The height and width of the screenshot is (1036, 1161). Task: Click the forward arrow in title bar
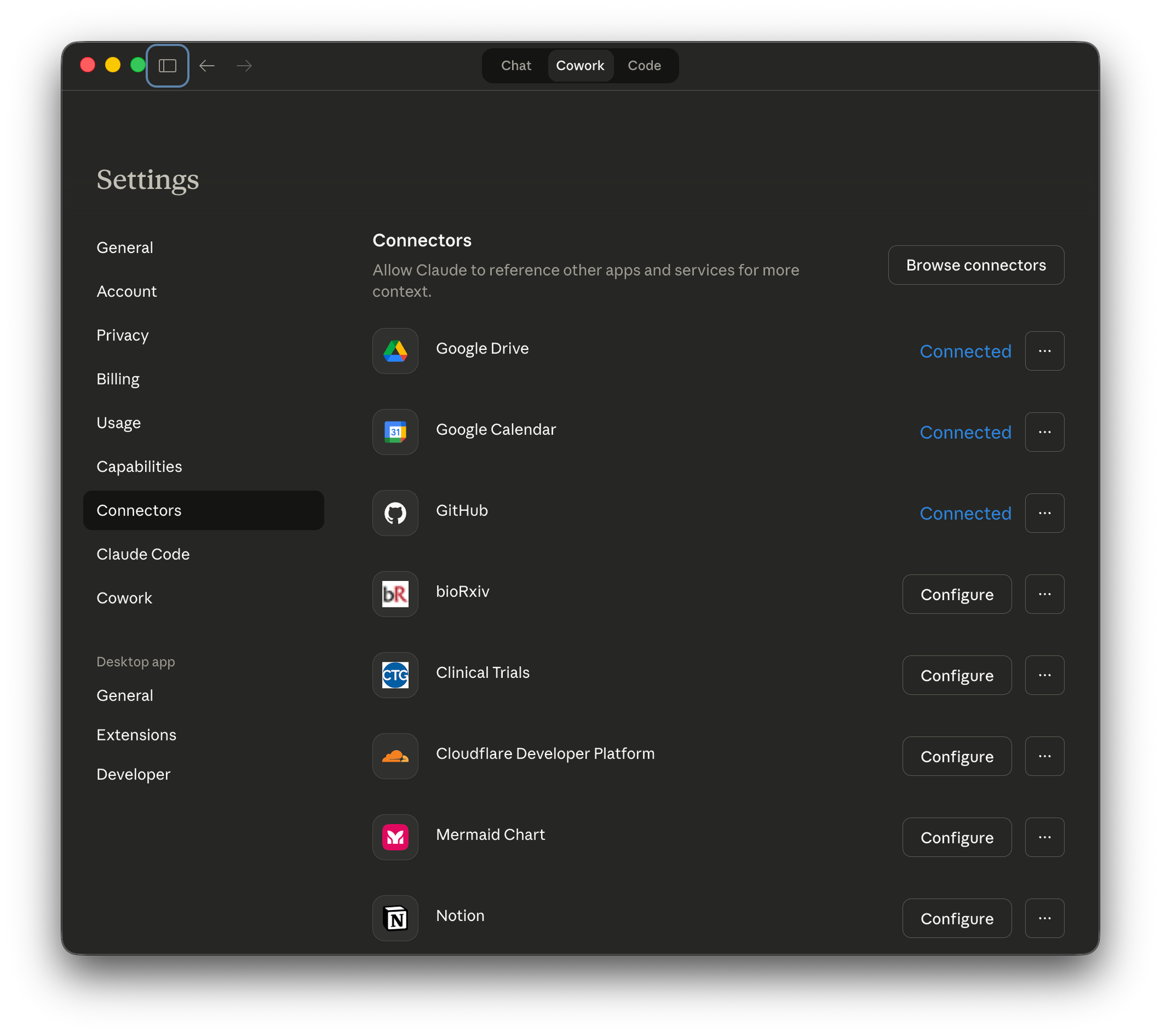pos(244,66)
